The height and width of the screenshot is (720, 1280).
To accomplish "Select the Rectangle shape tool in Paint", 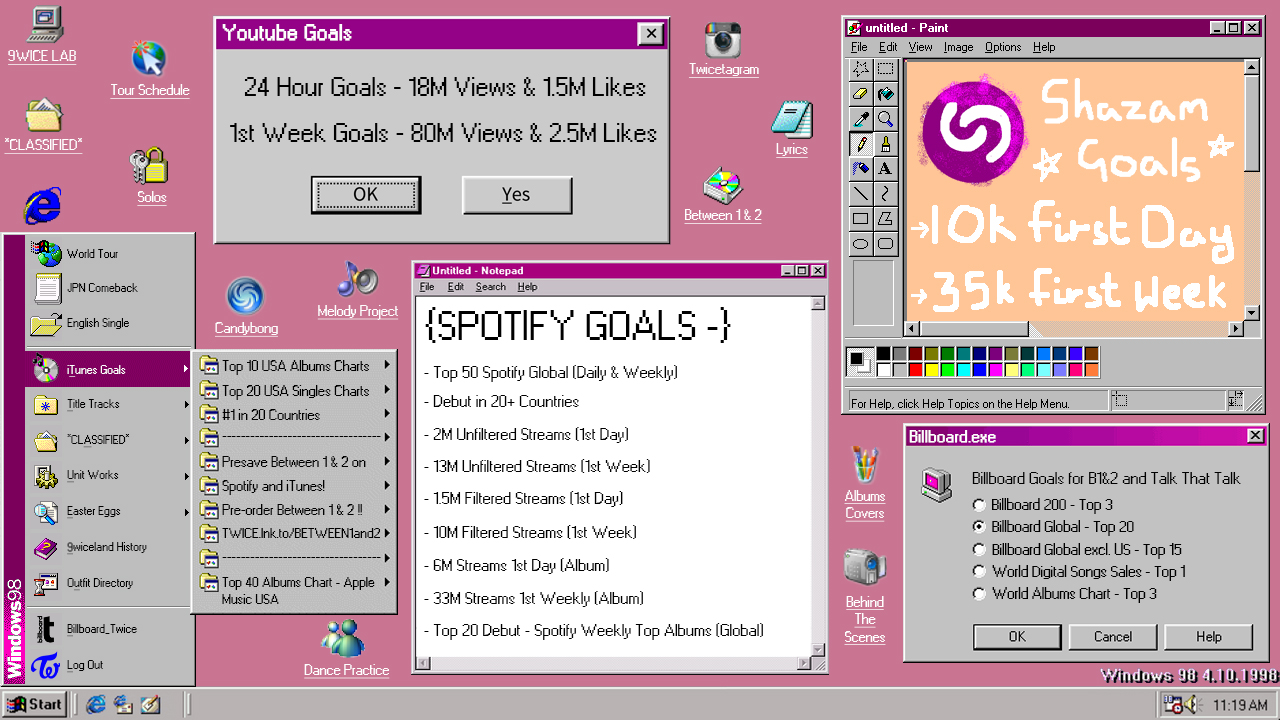I will point(860,219).
